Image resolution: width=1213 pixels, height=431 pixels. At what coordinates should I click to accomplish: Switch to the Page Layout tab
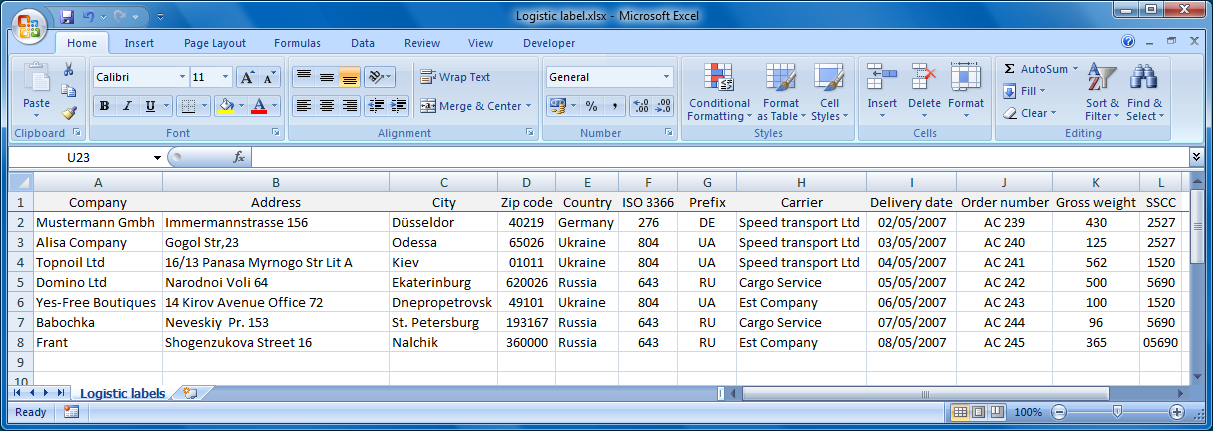(x=215, y=43)
